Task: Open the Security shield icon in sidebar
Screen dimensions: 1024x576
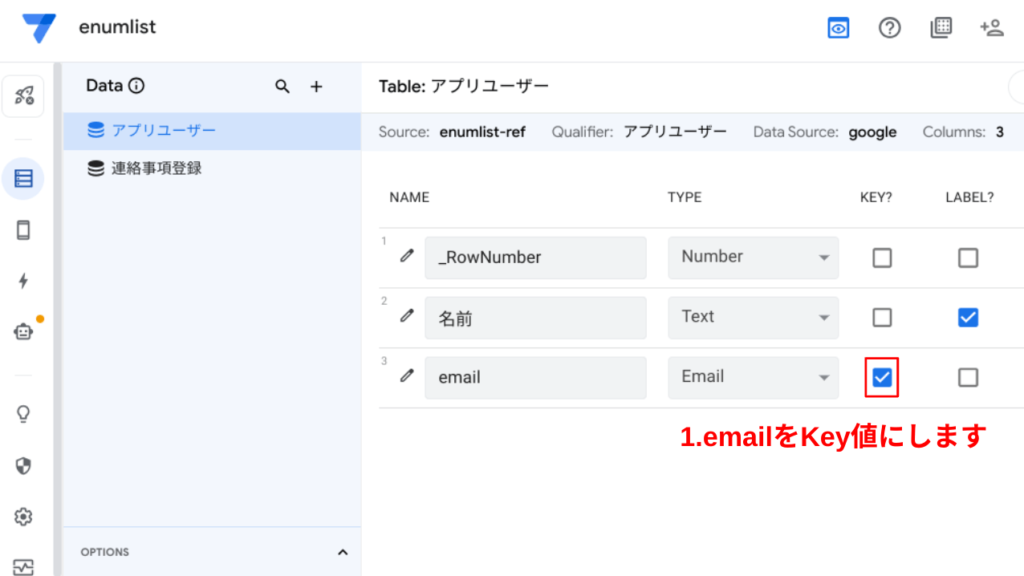Action: 23,465
